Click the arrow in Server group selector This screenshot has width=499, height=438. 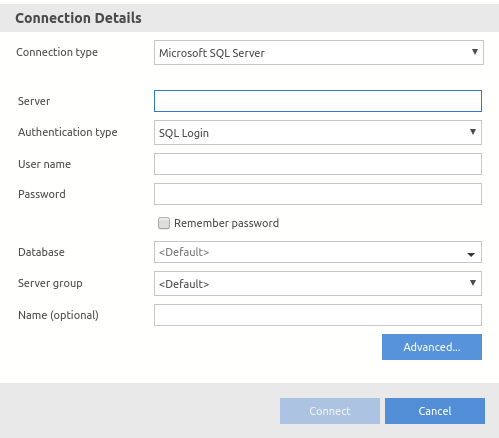coord(473,283)
